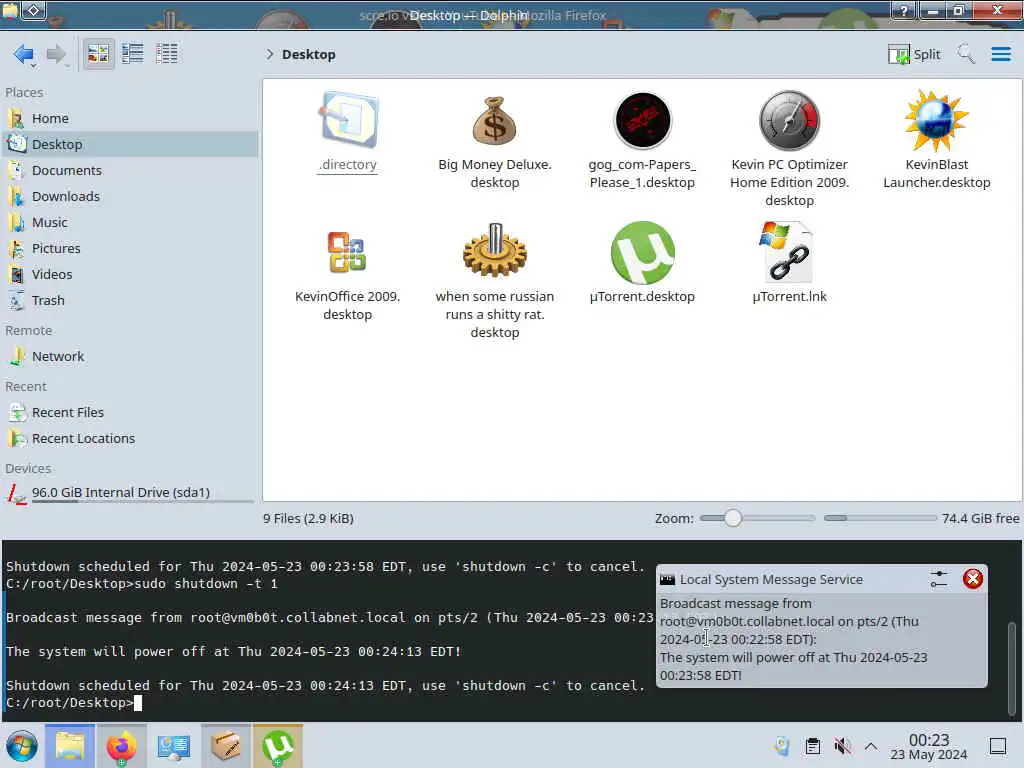Click the show desktop square in tray
The width and height of the screenshot is (1024, 768).
tap(997, 746)
